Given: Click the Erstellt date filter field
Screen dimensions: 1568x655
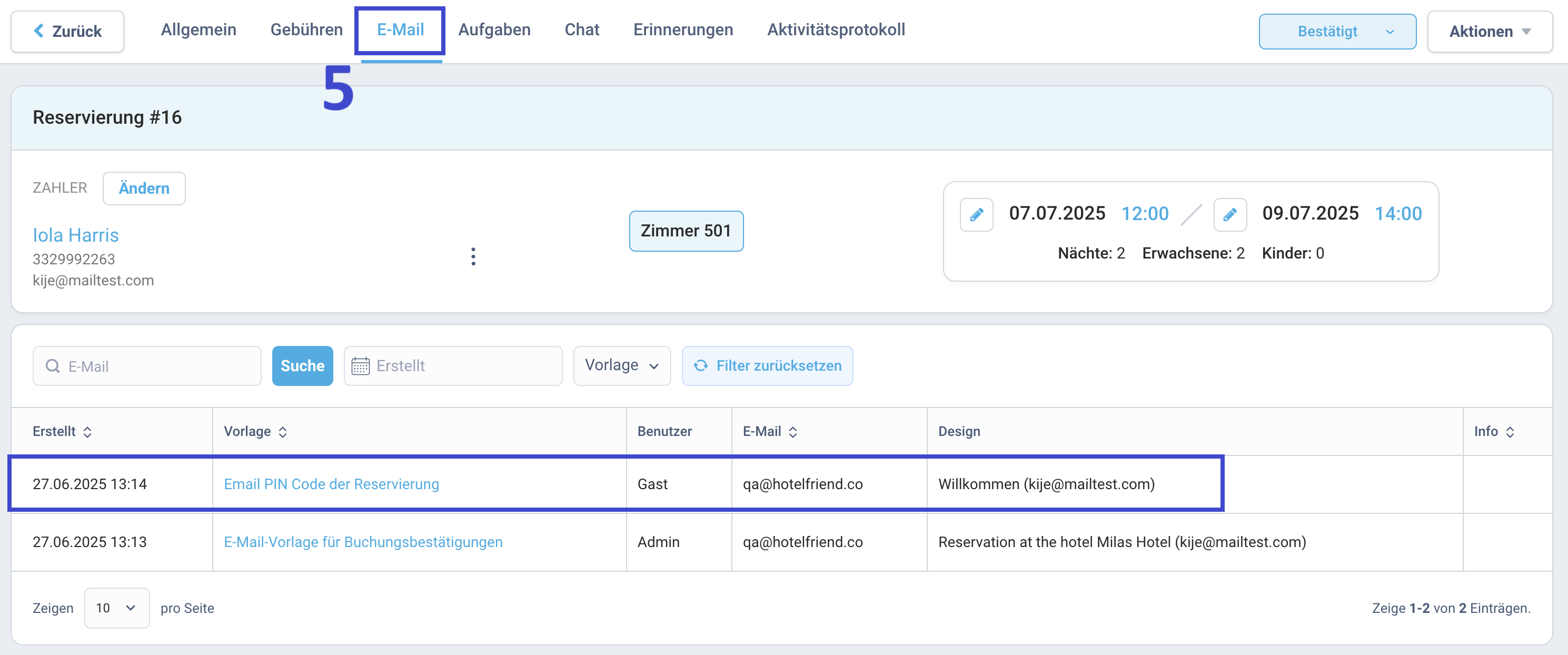Looking at the screenshot, I should click(453, 365).
